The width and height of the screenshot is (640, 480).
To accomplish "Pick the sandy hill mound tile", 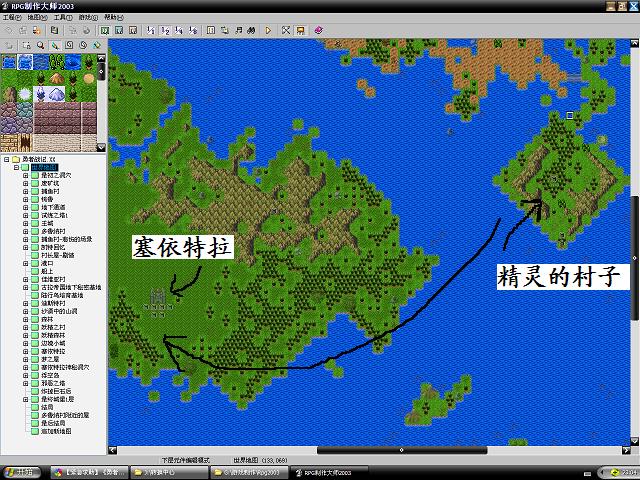I will [57, 78].
